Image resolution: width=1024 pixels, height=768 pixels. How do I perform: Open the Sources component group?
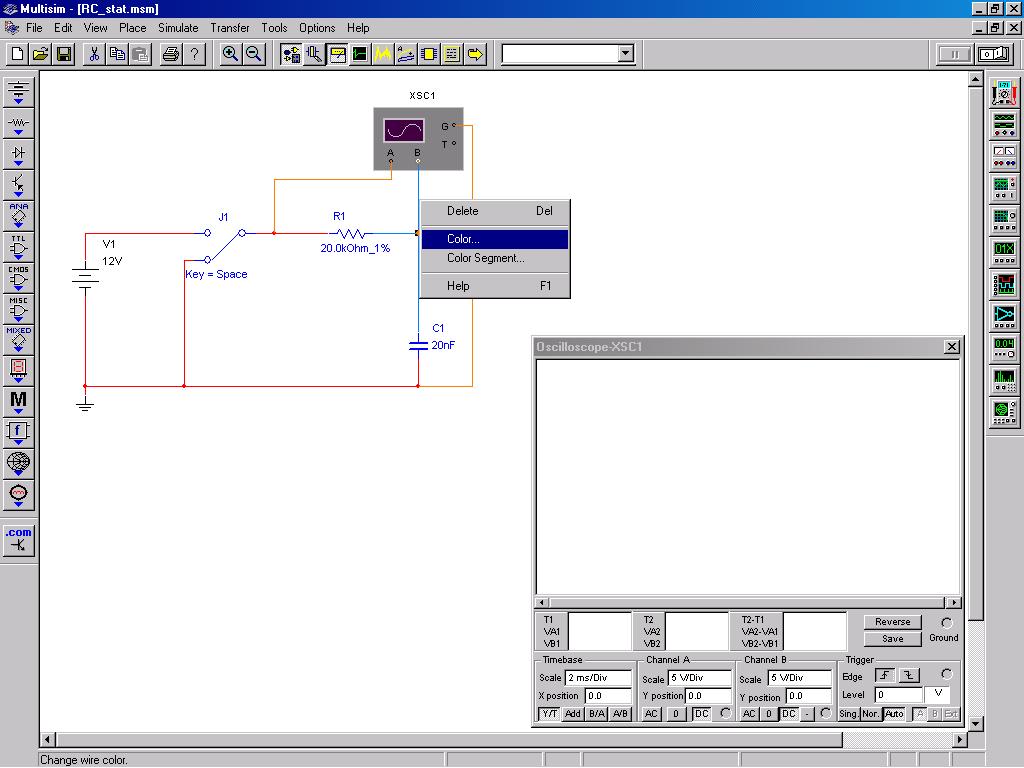[18, 91]
